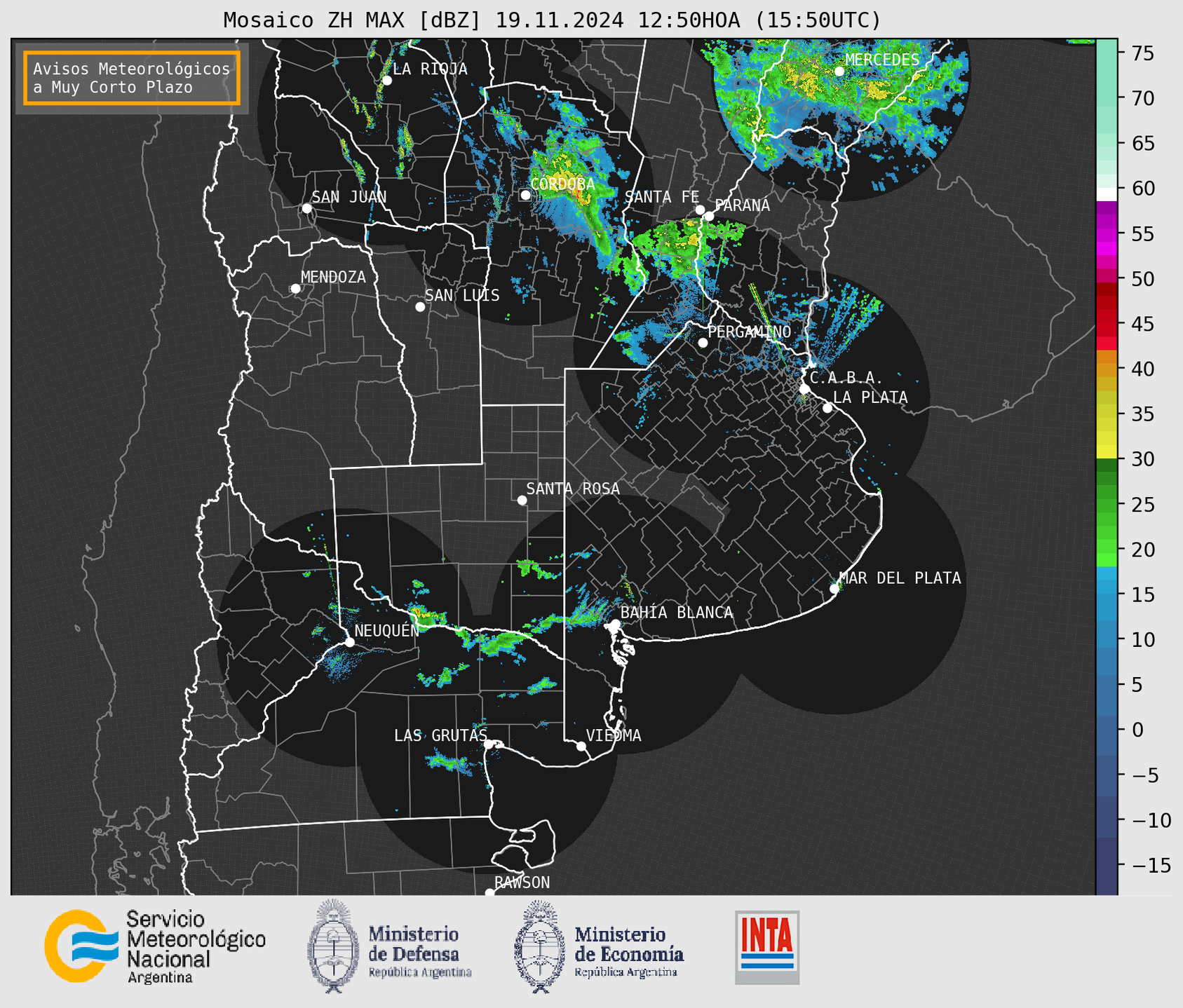Click the Mendoza city marker dot
The height and width of the screenshot is (1008, 1183).
[295, 289]
